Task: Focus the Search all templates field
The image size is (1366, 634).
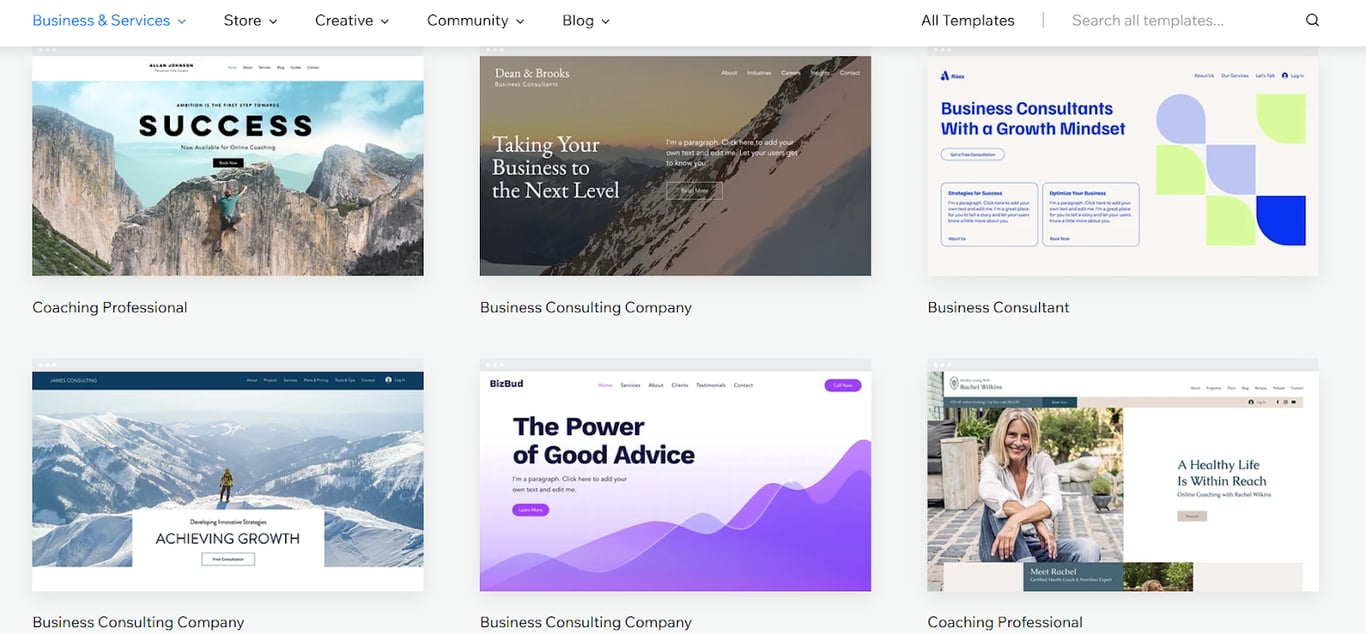Action: tap(1170, 20)
